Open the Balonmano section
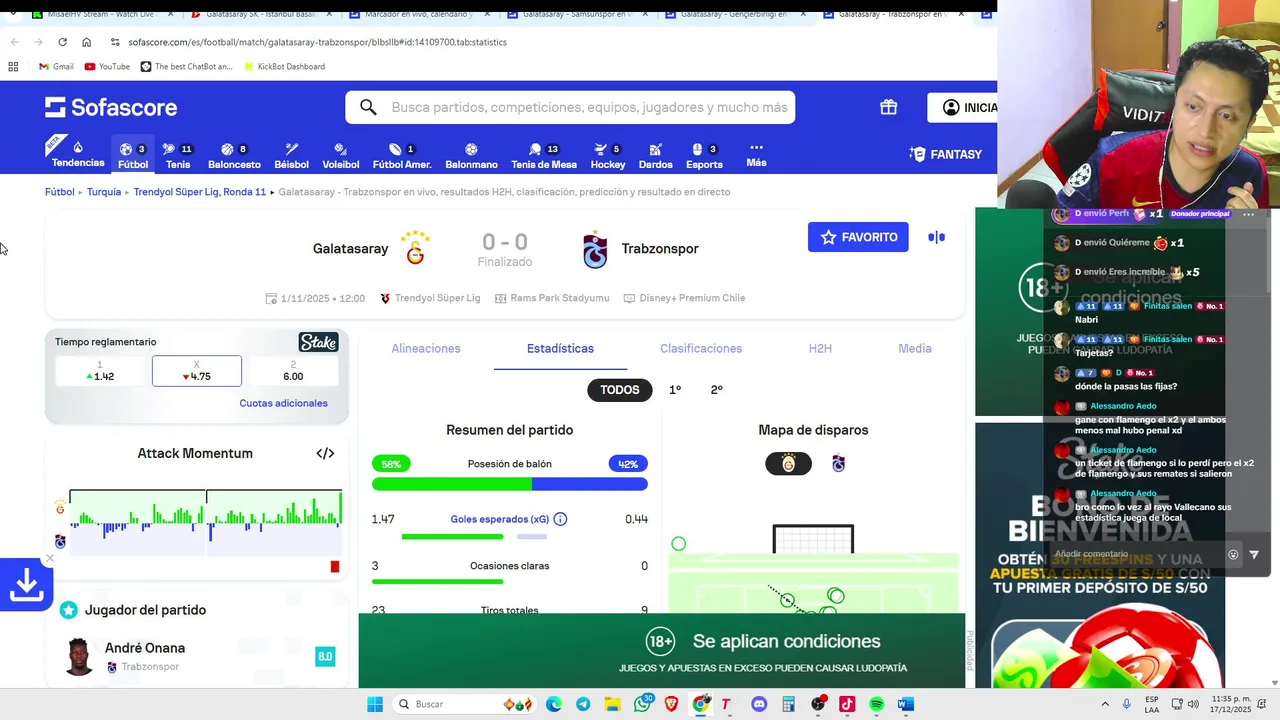1280x720 pixels. 471,154
